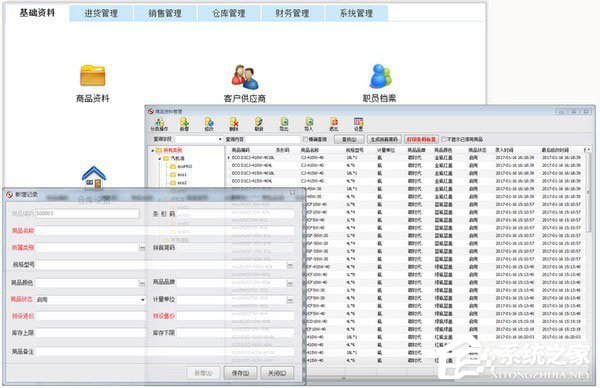Sort by the 录入时间 column header
Screen dimensions: 600x388
[504, 150]
